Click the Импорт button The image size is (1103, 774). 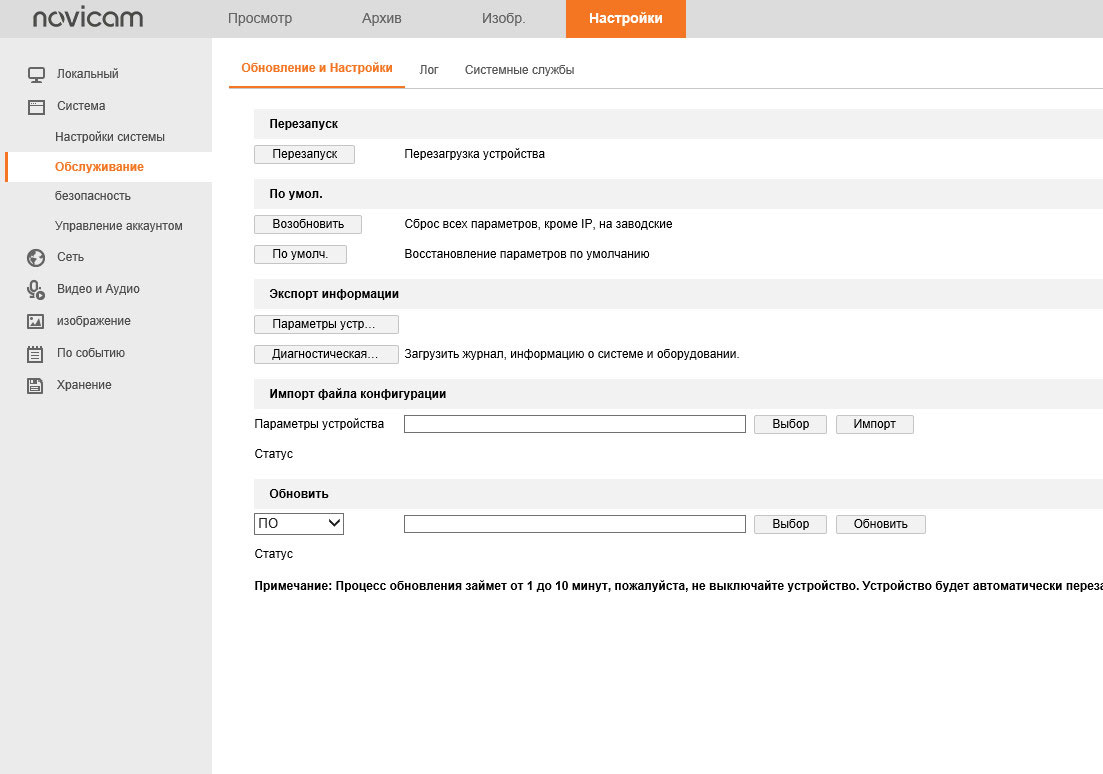[874, 424]
